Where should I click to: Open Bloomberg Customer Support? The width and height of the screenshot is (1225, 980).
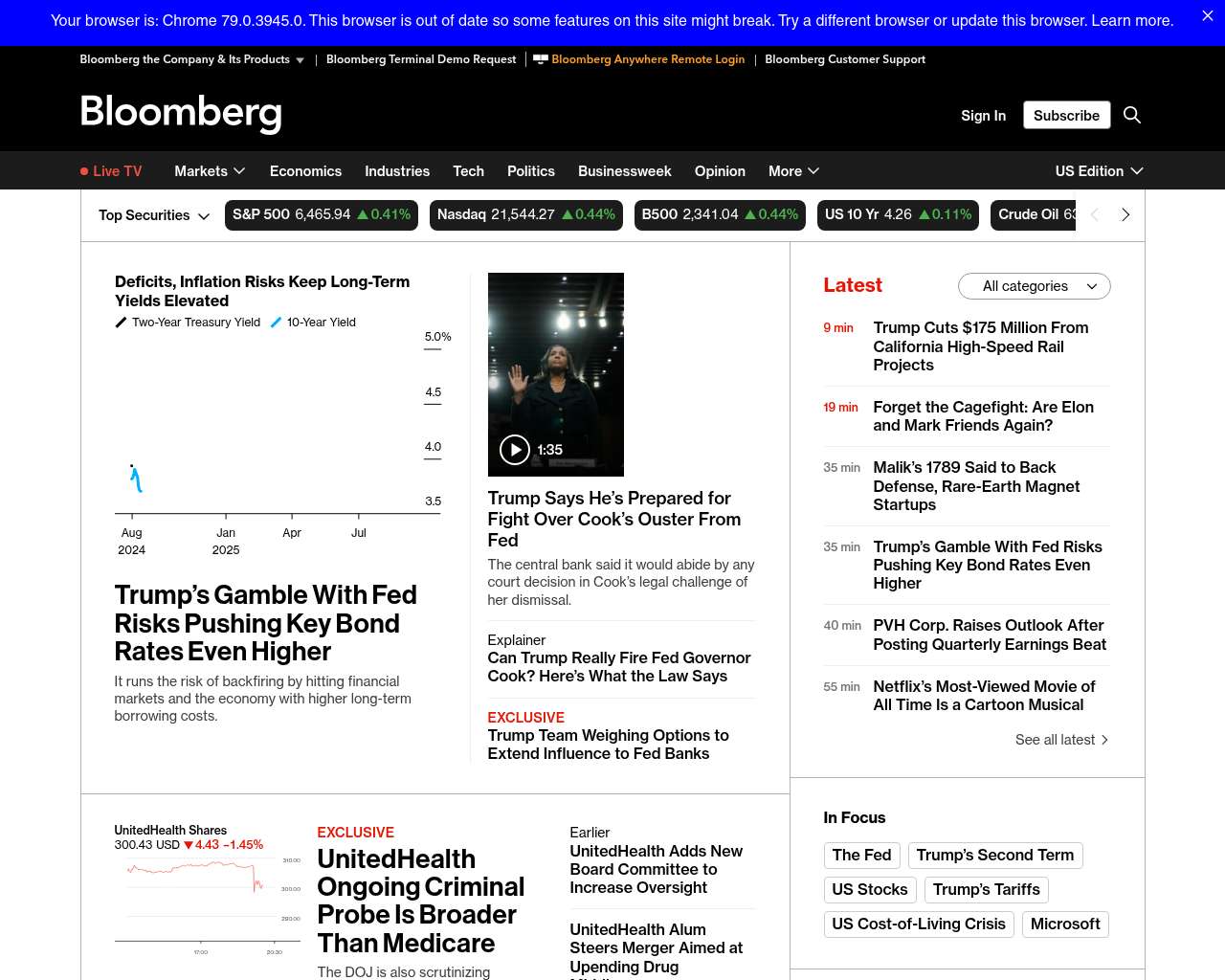point(845,59)
